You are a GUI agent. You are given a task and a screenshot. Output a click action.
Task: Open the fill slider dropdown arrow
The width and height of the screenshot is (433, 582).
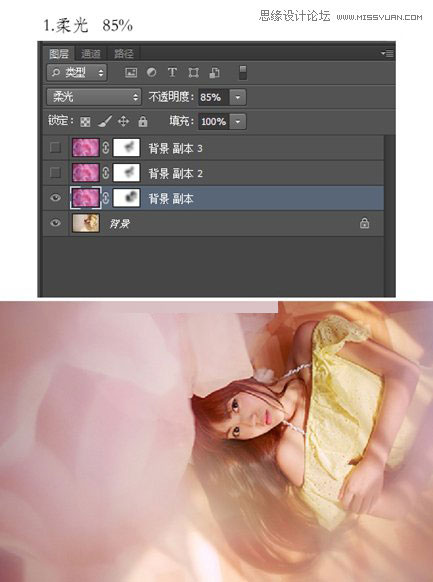(x=237, y=121)
